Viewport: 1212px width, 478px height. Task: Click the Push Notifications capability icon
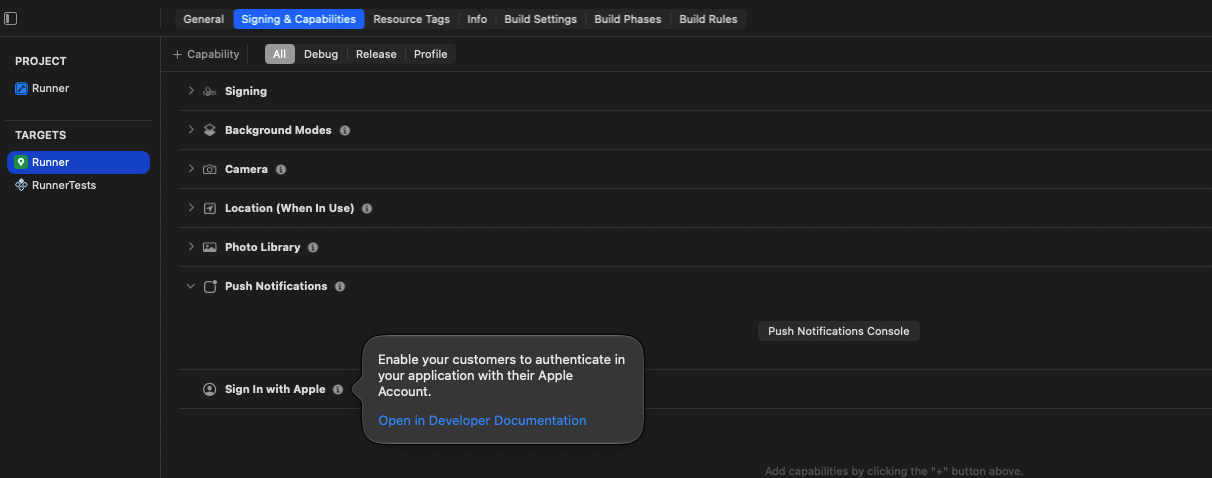[210, 286]
